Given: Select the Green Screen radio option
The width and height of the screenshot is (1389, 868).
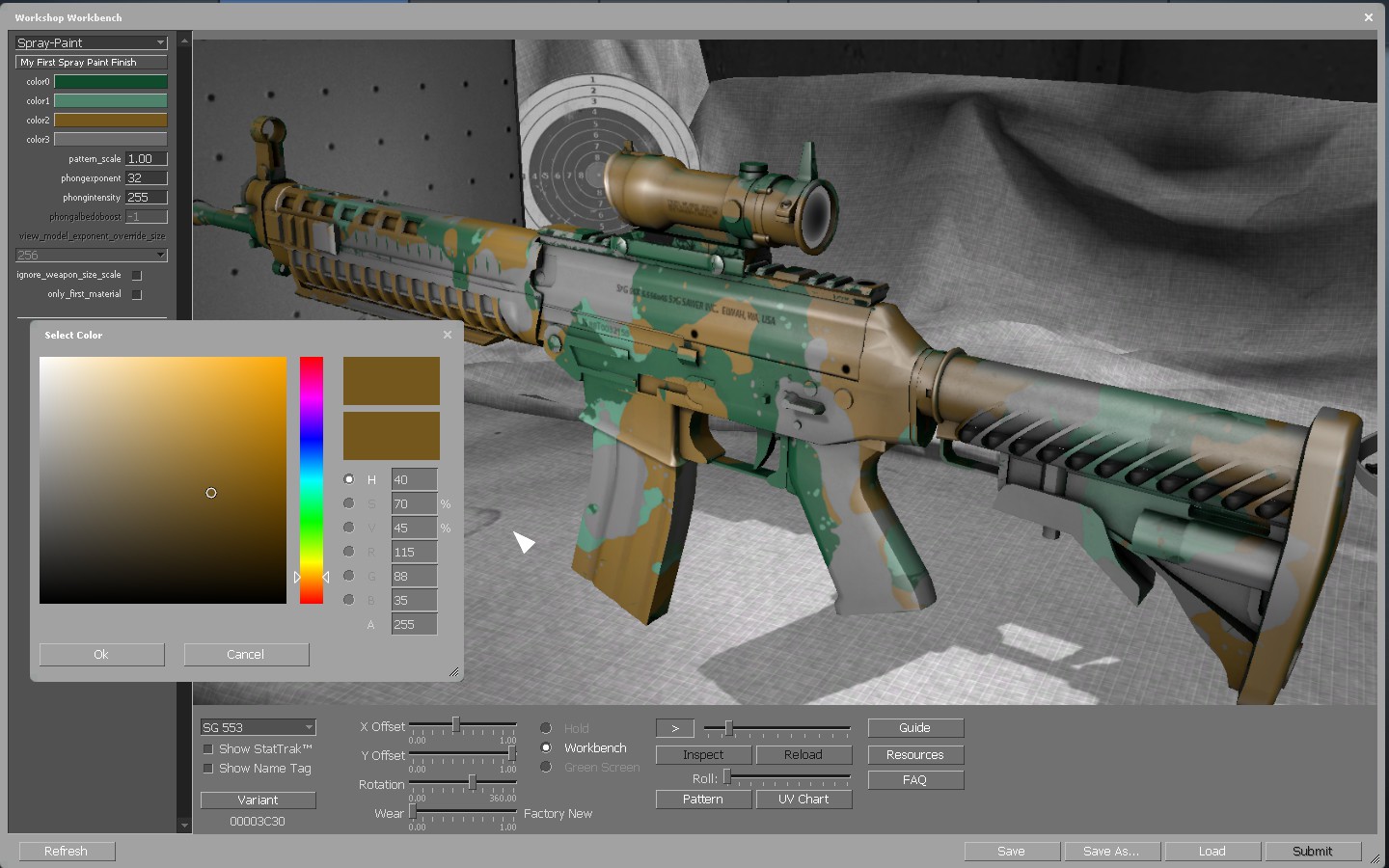Looking at the screenshot, I should click(x=546, y=767).
